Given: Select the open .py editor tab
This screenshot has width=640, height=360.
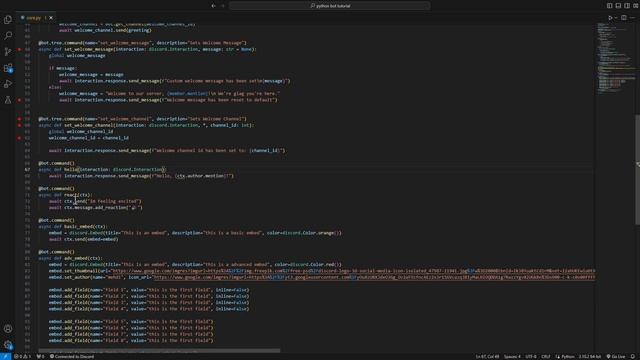Looking at the screenshot, I should tap(35, 18).
